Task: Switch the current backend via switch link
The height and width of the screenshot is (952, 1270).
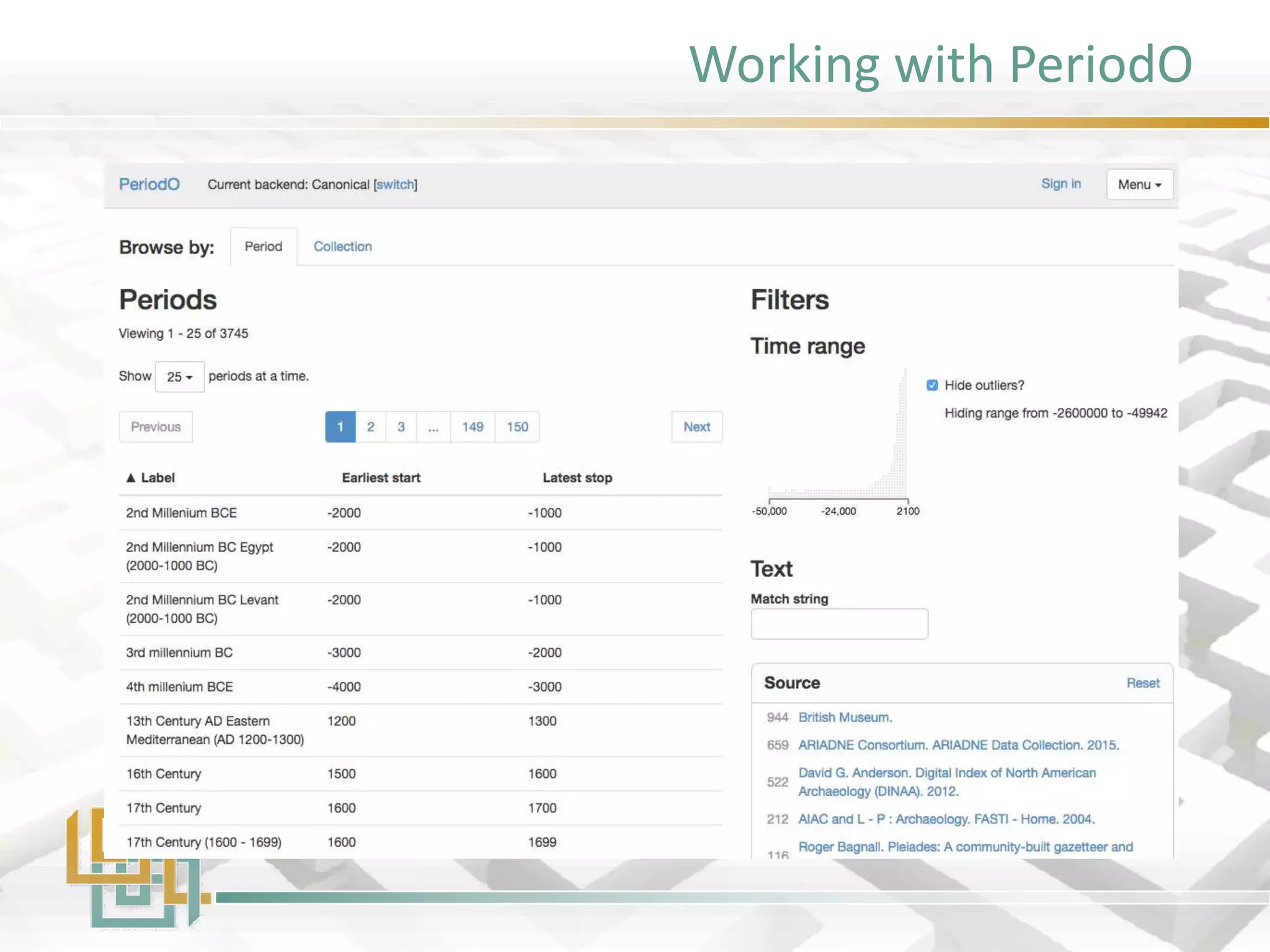Action: tap(395, 185)
